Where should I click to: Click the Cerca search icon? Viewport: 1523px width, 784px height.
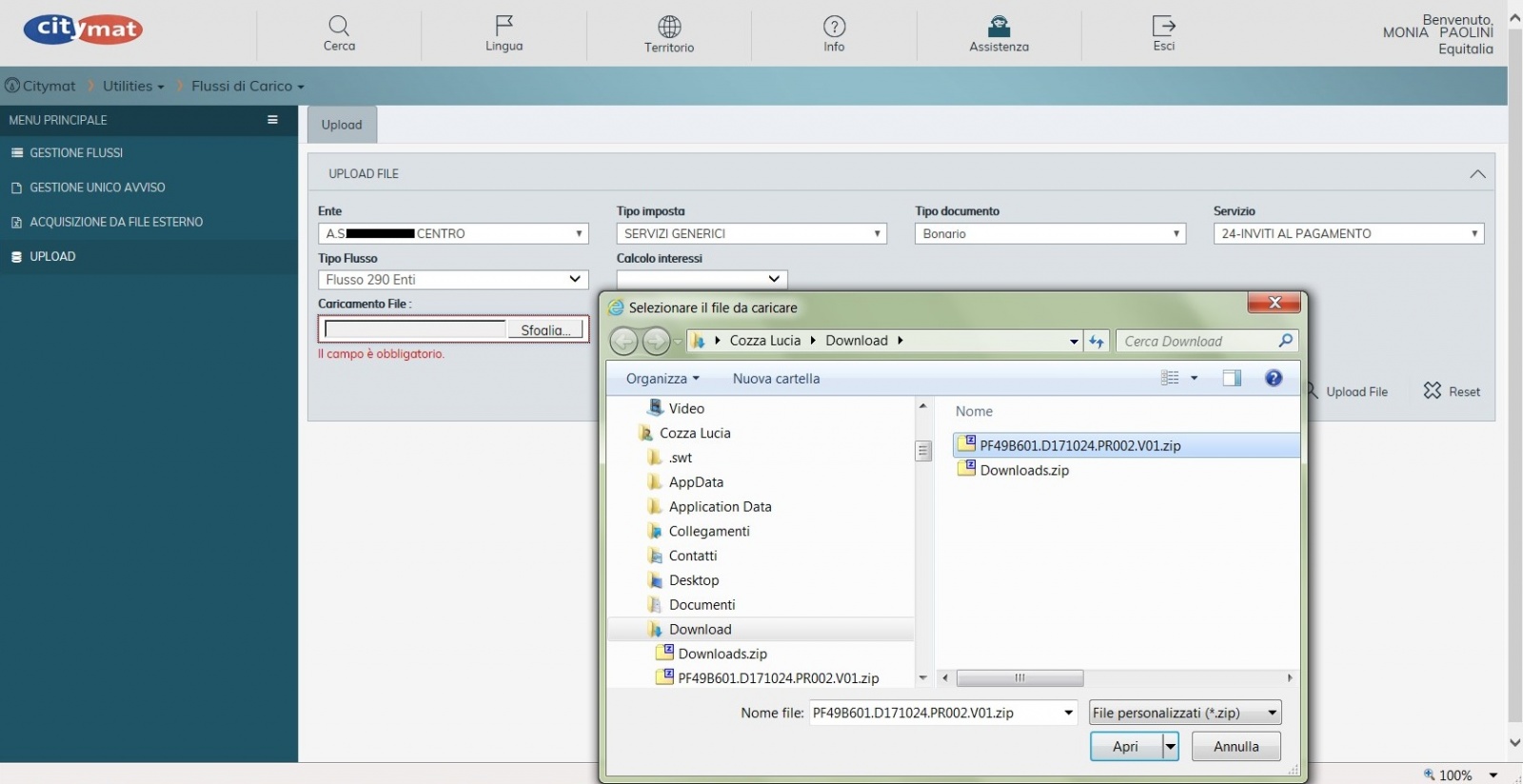[x=339, y=27]
